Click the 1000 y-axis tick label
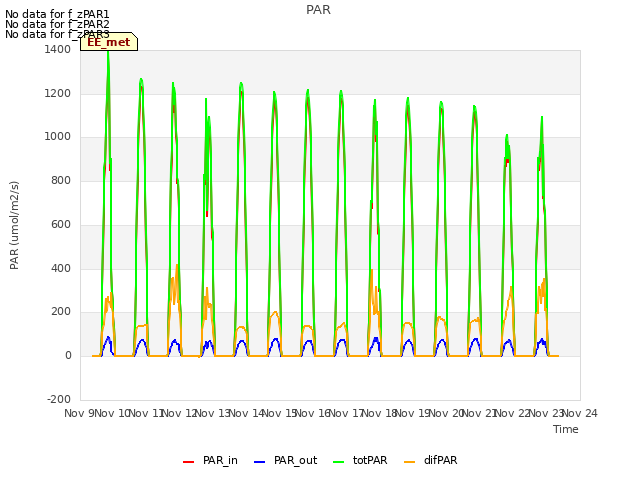 pos(58,137)
